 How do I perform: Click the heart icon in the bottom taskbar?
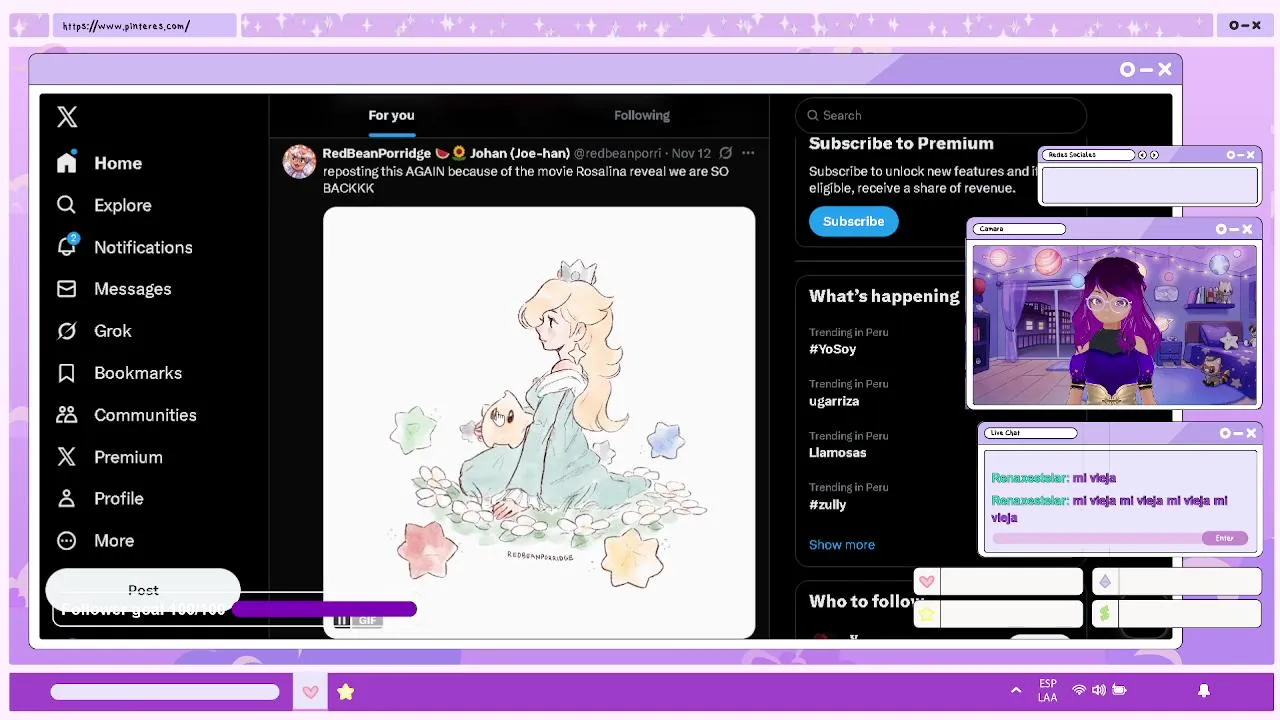coord(310,692)
